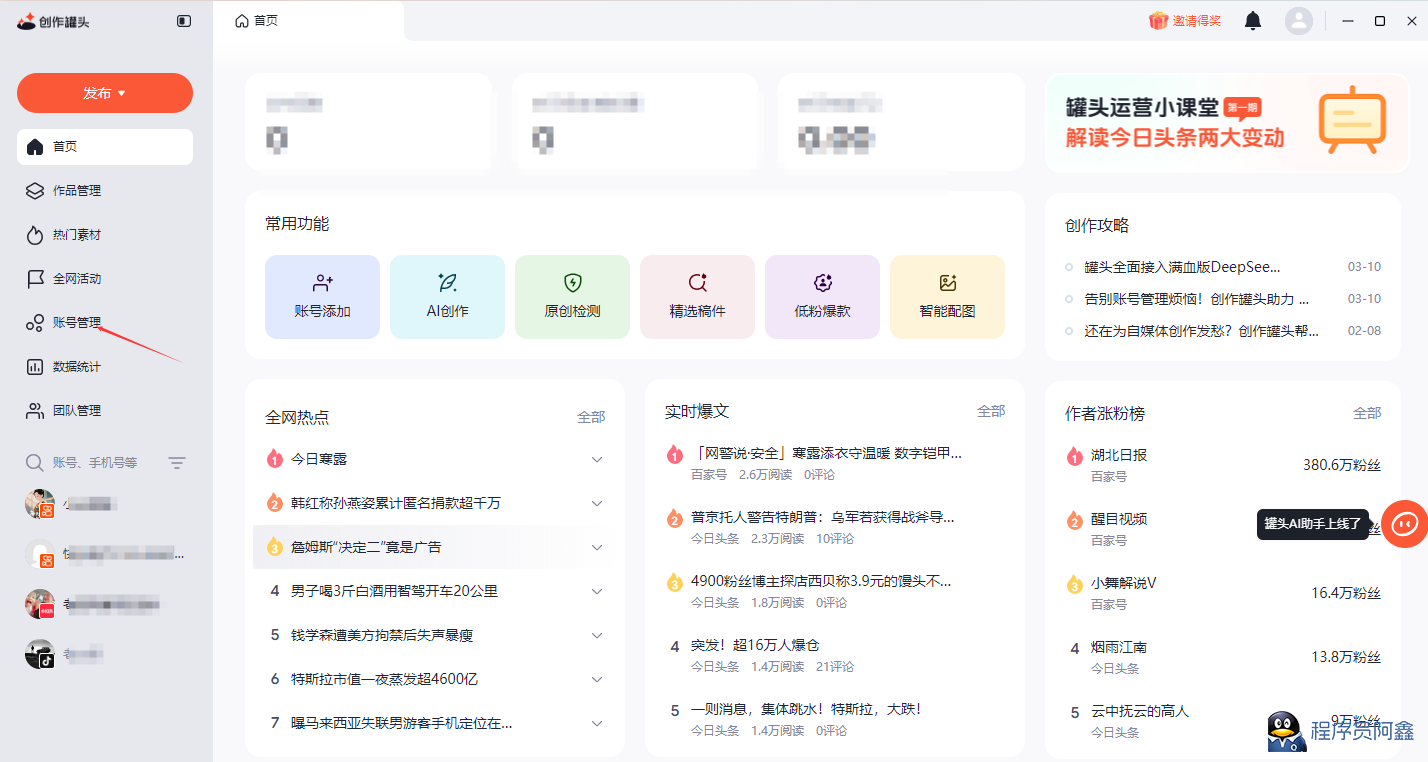This screenshot has height=762, width=1428.
Task: Click the notification bell icon
Action: [1252, 21]
